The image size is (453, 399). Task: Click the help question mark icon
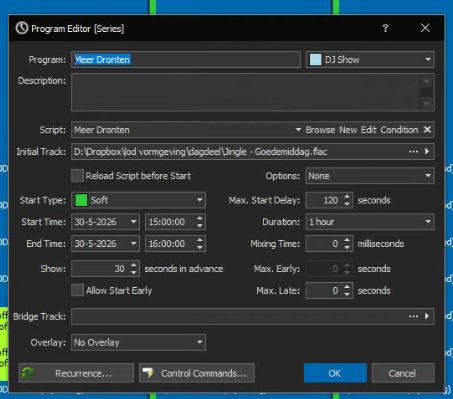pos(385,28)
